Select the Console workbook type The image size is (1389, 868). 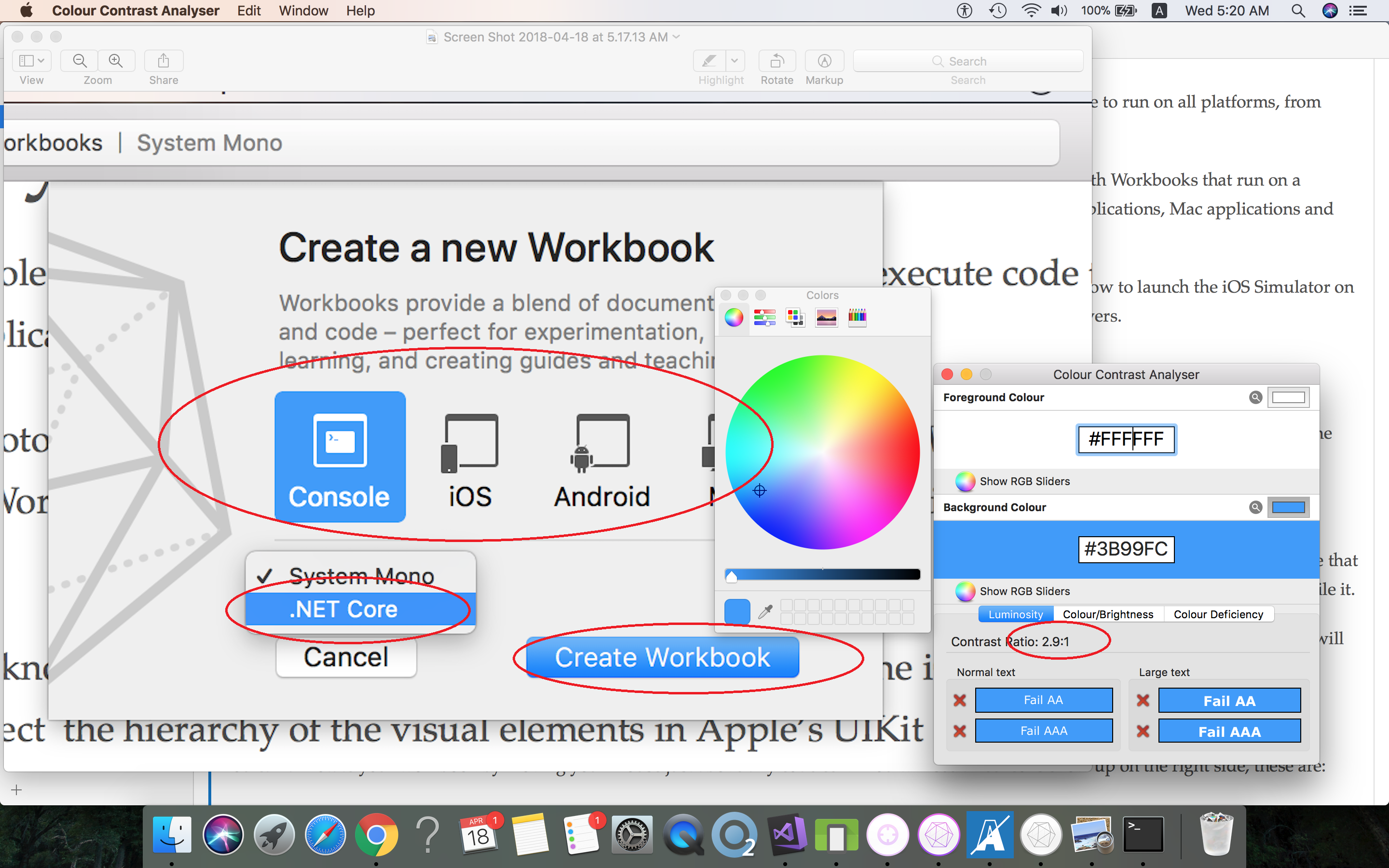click(x=340, y=457)
